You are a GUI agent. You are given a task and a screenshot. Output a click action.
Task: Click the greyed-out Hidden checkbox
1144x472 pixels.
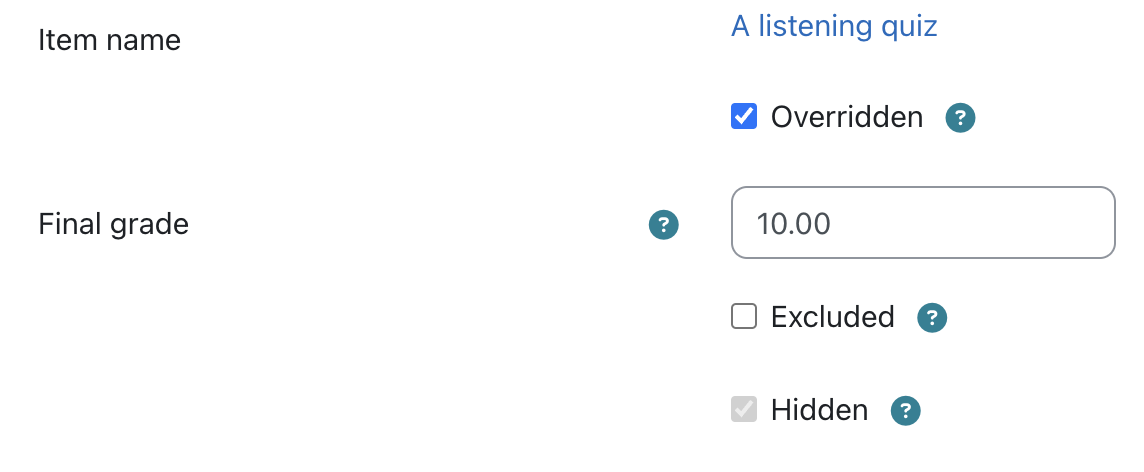point(743,409)
